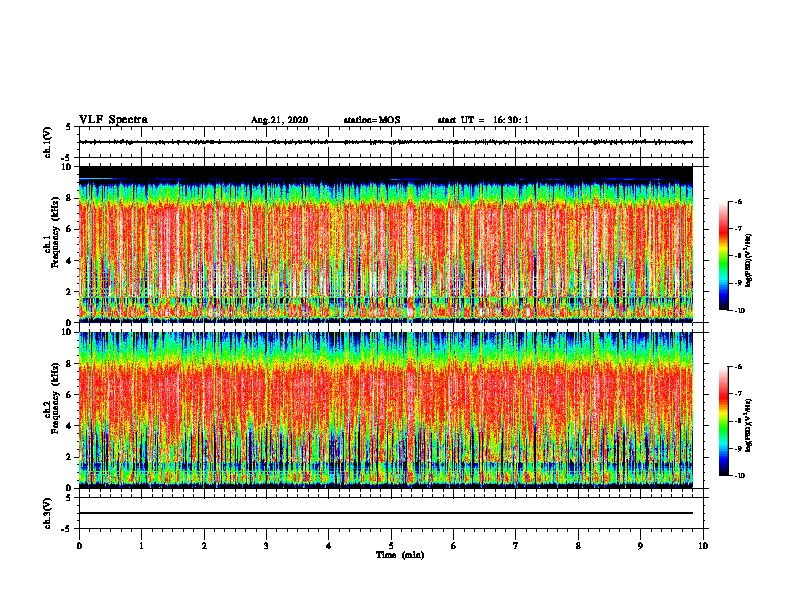Select the date text "Aug.21, 2020"
The image size is (792, 612).
tap(279, 120)
